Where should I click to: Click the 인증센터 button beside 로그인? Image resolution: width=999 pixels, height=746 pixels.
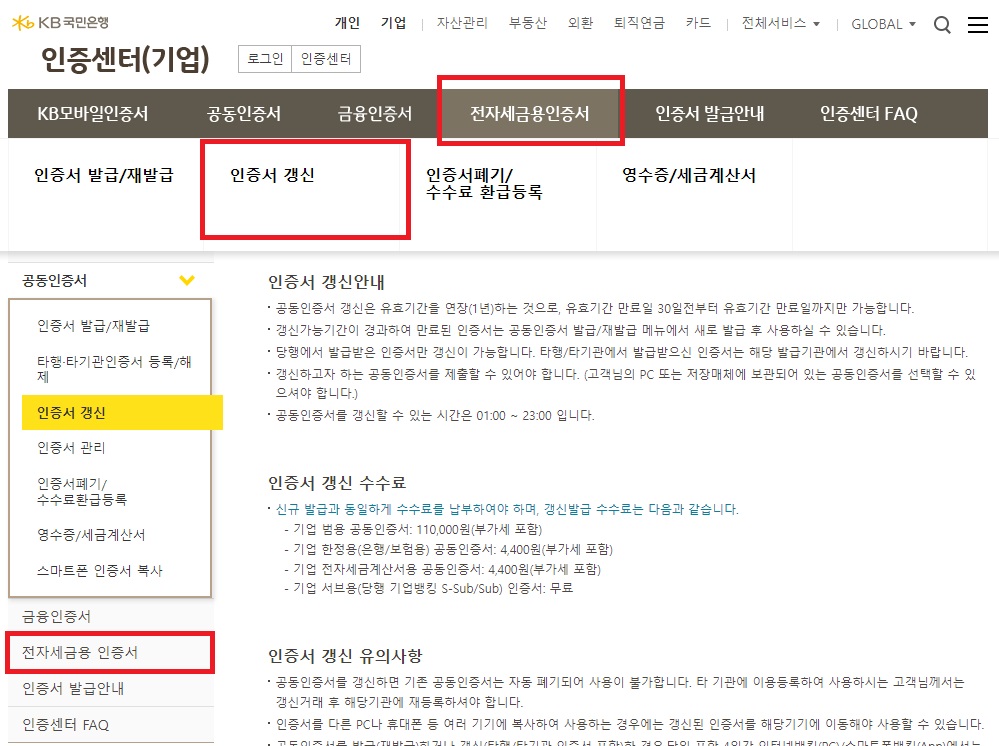326,59
